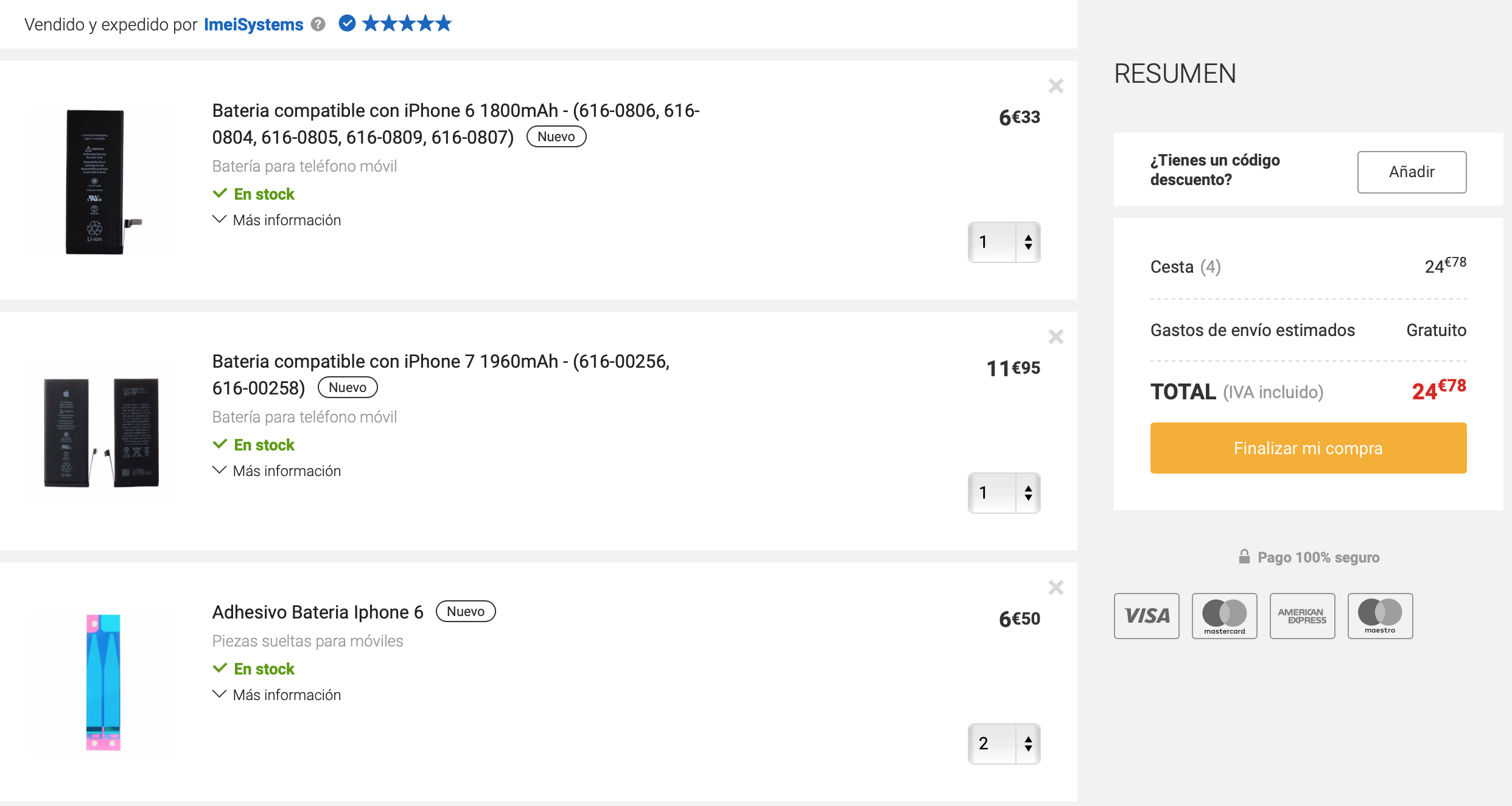This screenshot has height=806, width=1512.
Task: Open quantity selector for iPhone 7 battery
Action: (x=1004, y=493)
